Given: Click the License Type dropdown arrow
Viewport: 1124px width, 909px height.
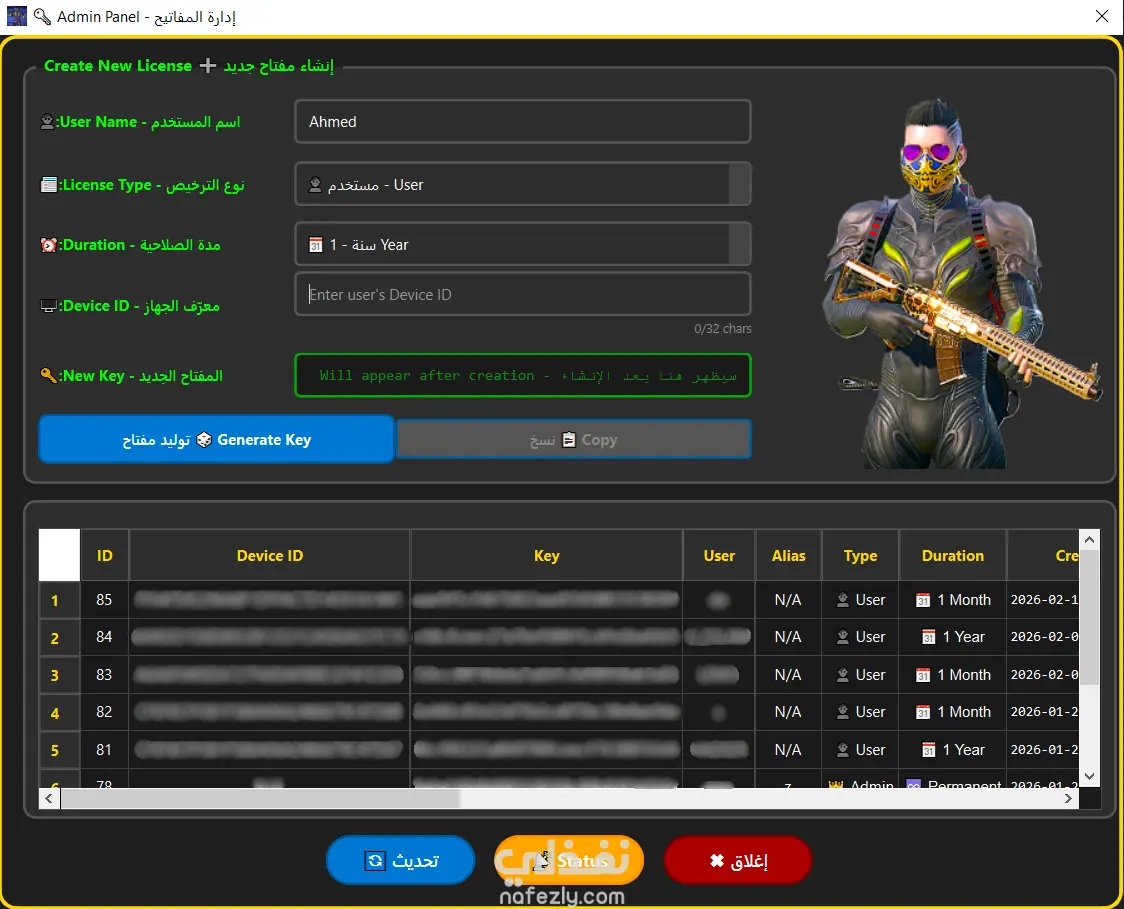Looking at the screenshot, I should coord(739,184).
